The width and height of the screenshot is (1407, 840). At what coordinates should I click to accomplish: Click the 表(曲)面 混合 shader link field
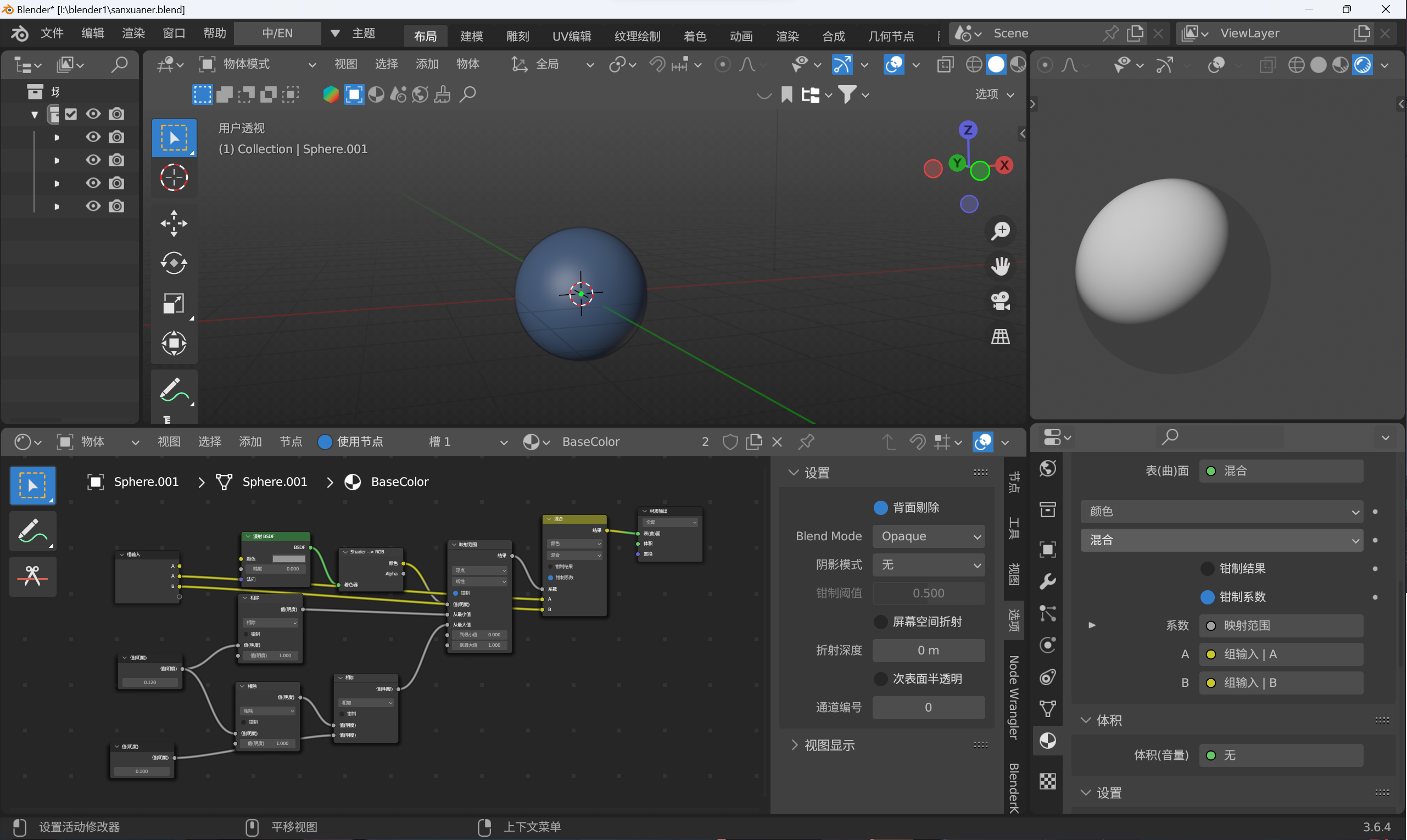[1281, 471]
